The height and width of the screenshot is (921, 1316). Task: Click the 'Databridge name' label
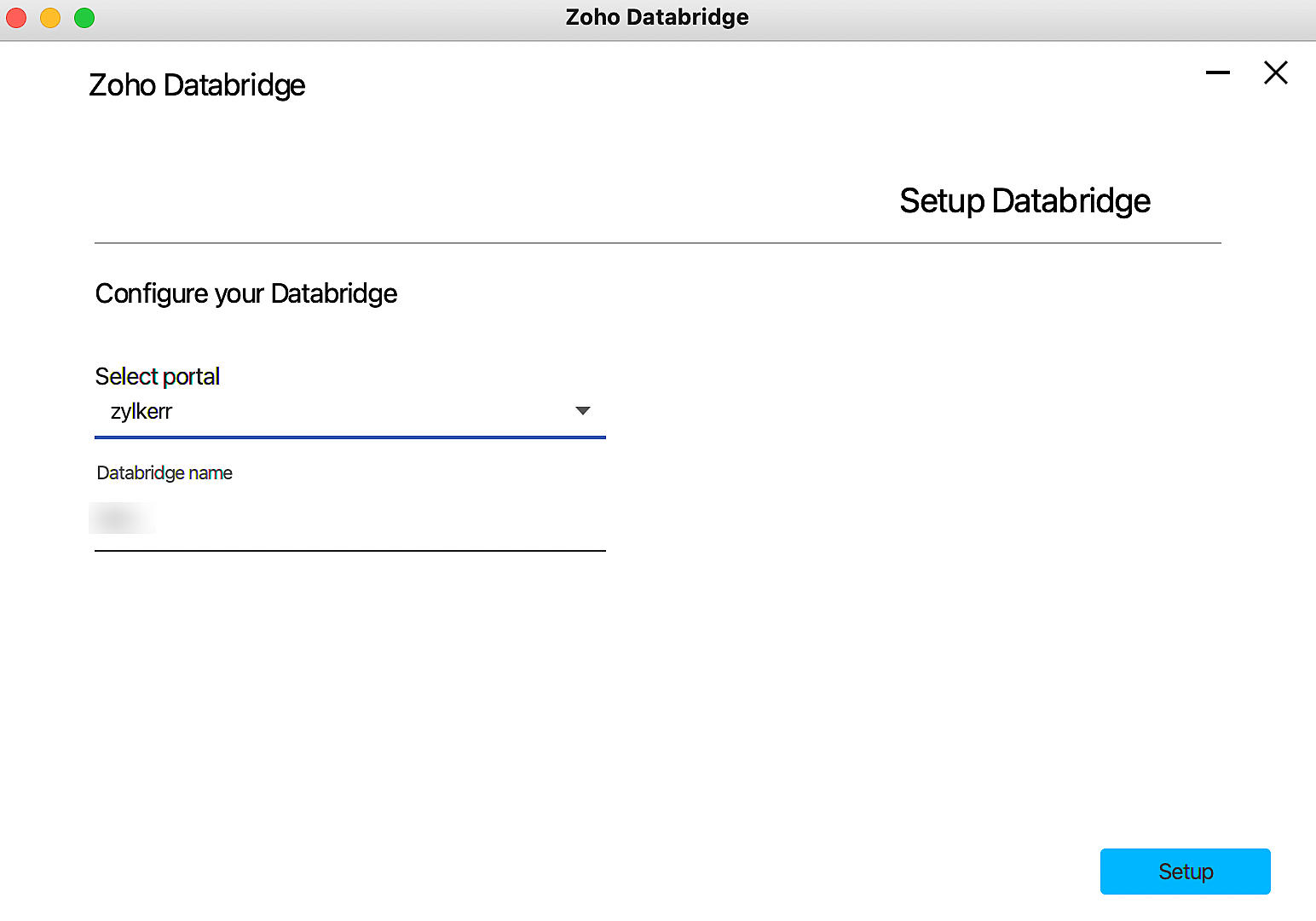[164, 473]
